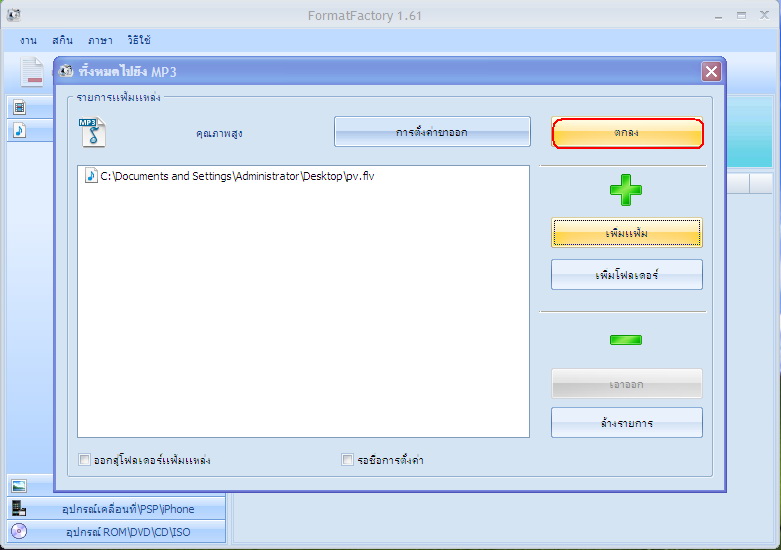Click the music note icon beside pv.flv
Screen dimensions: 781x550
91,175
